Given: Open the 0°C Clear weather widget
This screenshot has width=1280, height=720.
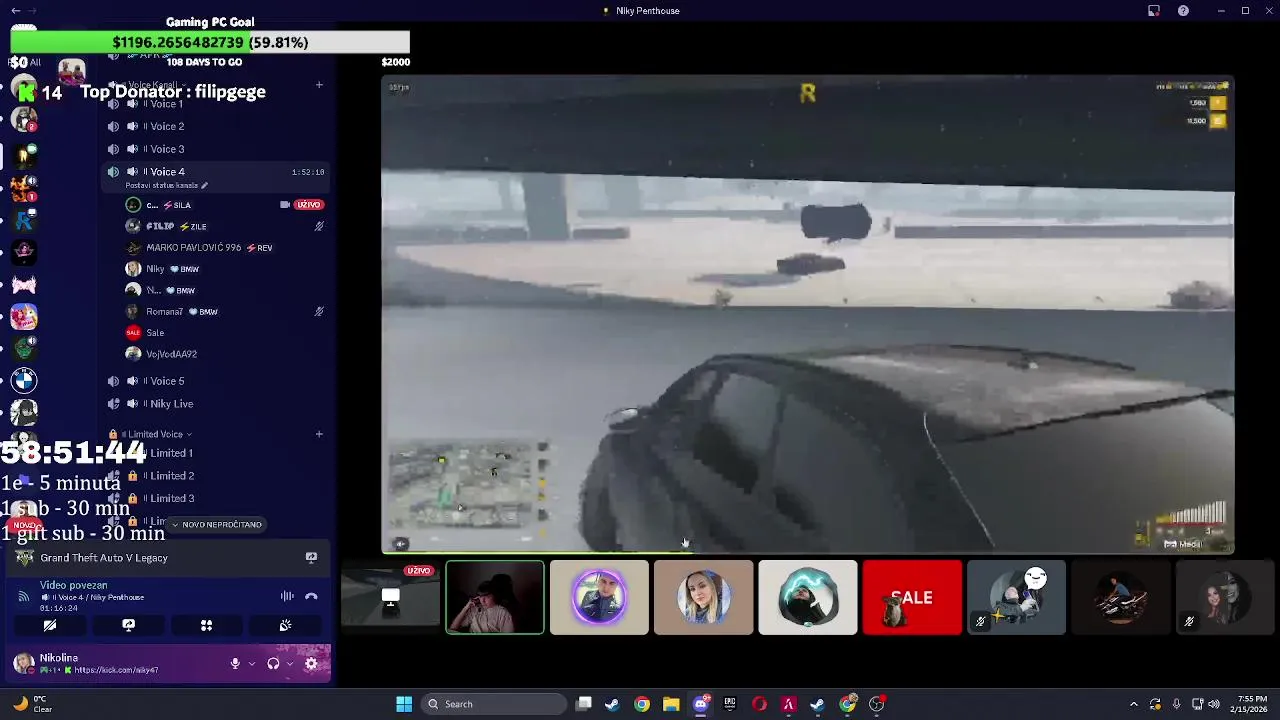Looking at the screenshot, I should coord(32,704).
